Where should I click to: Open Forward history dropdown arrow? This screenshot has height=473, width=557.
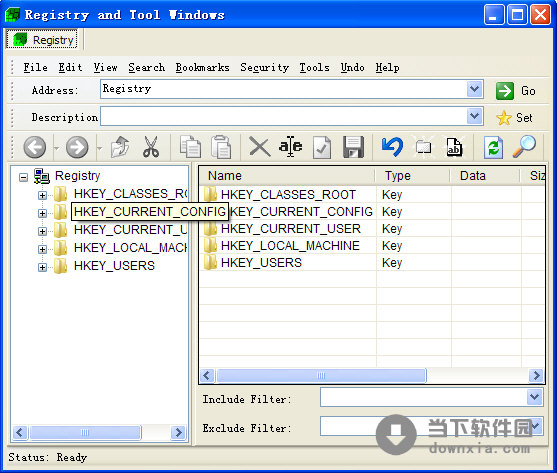99,148
